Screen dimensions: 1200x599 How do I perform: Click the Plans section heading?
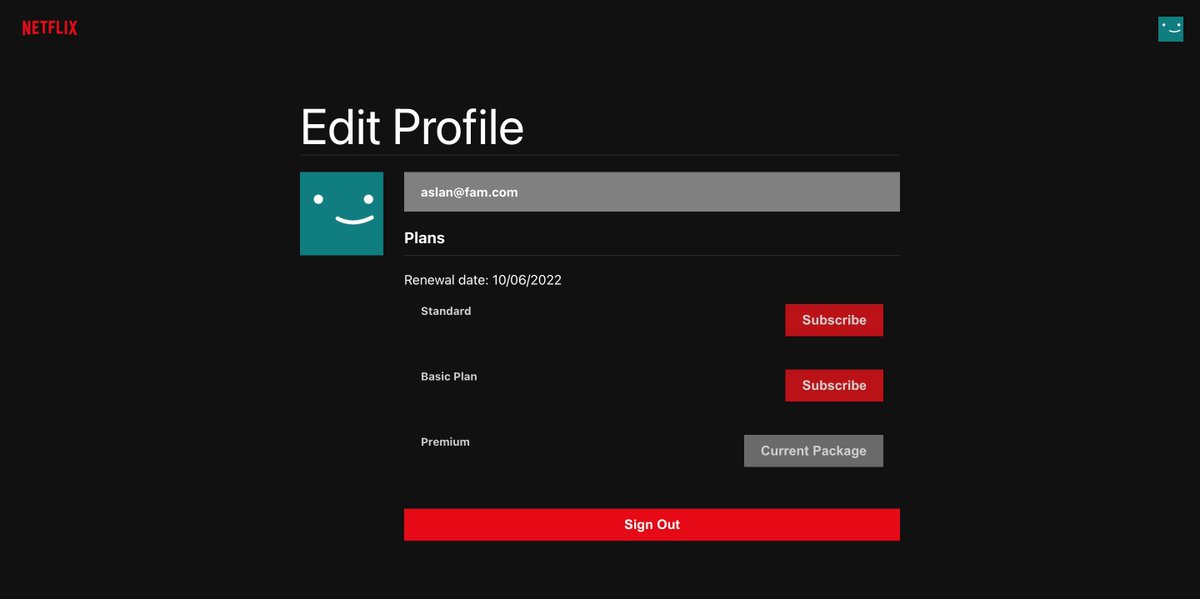pyautogui.click(x=424, y=238)
